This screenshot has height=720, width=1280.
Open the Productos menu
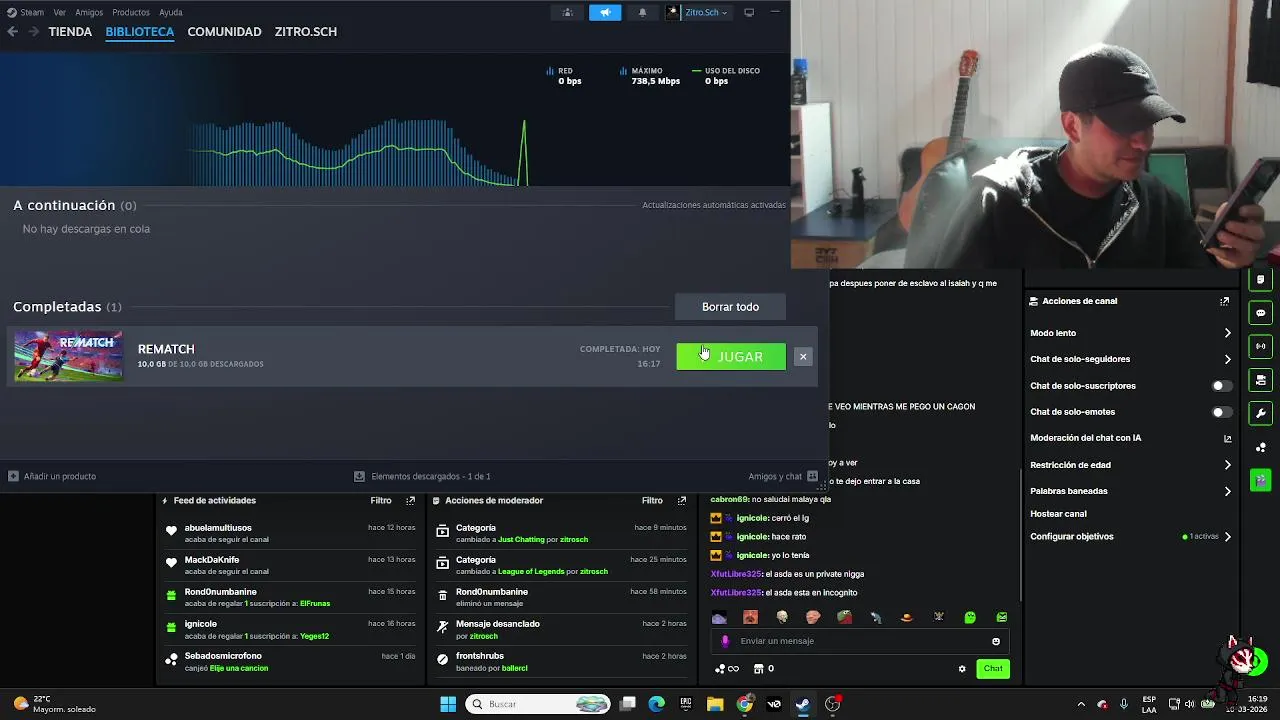point(131,12)
